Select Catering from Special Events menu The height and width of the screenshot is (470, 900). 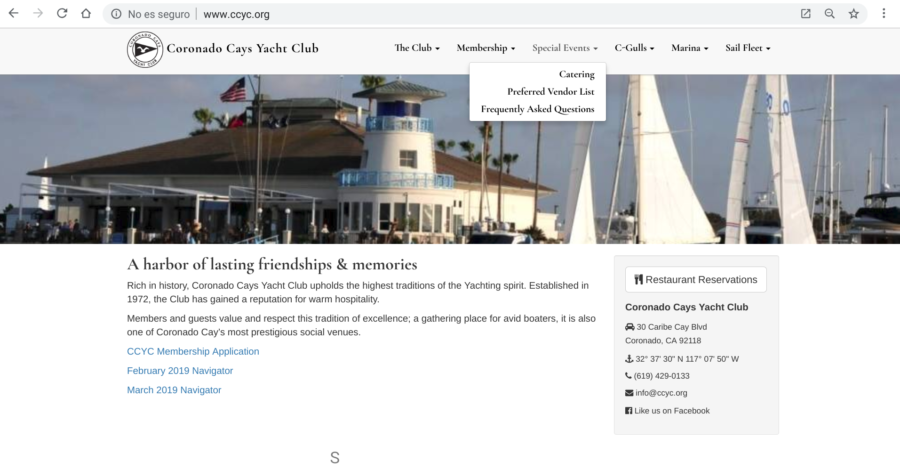pyautogui.click(x=577, y=74)
